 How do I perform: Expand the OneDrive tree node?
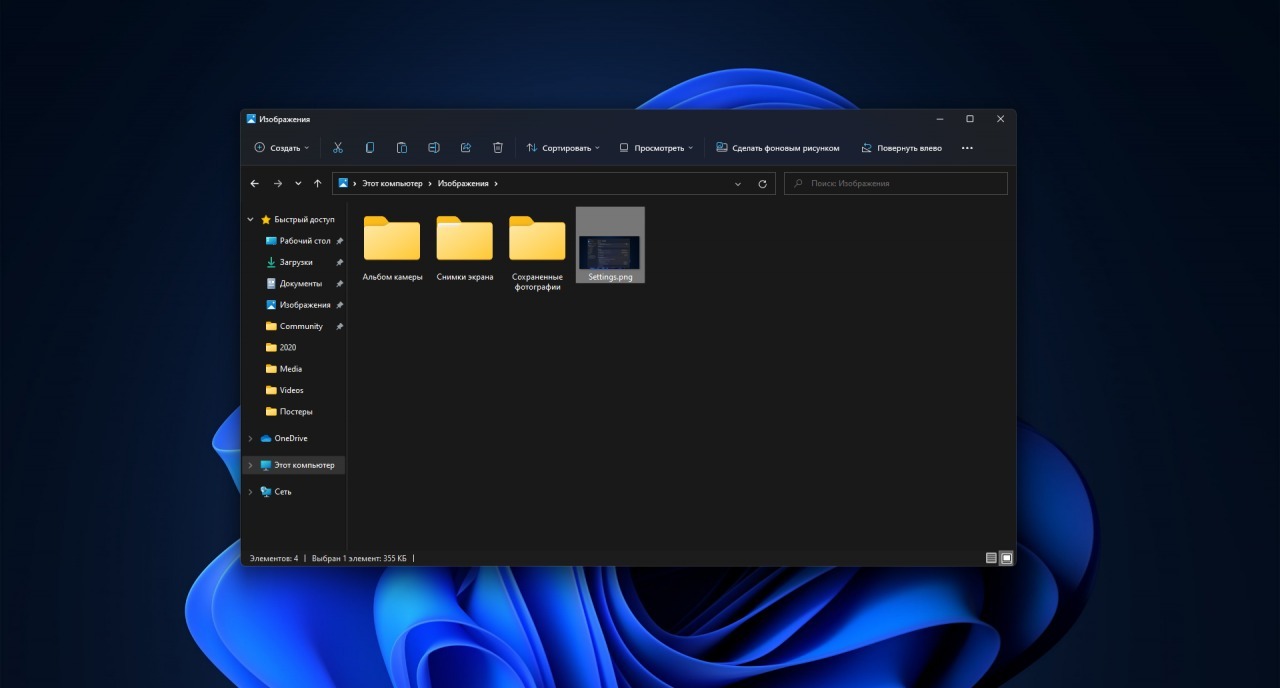250,439
